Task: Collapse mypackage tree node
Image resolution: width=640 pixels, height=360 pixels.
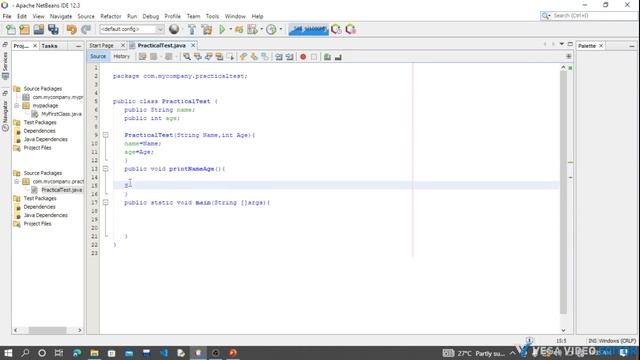Action: 17,105
